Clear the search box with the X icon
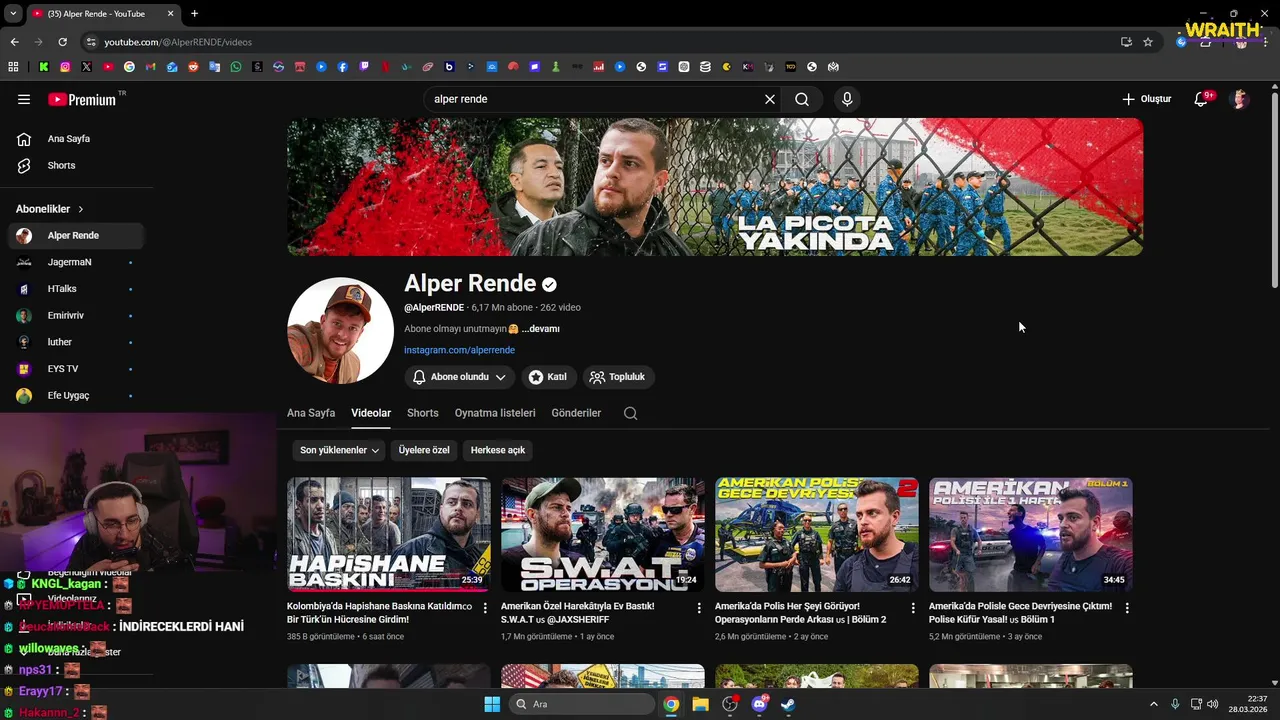 click(x=770, y=99)
